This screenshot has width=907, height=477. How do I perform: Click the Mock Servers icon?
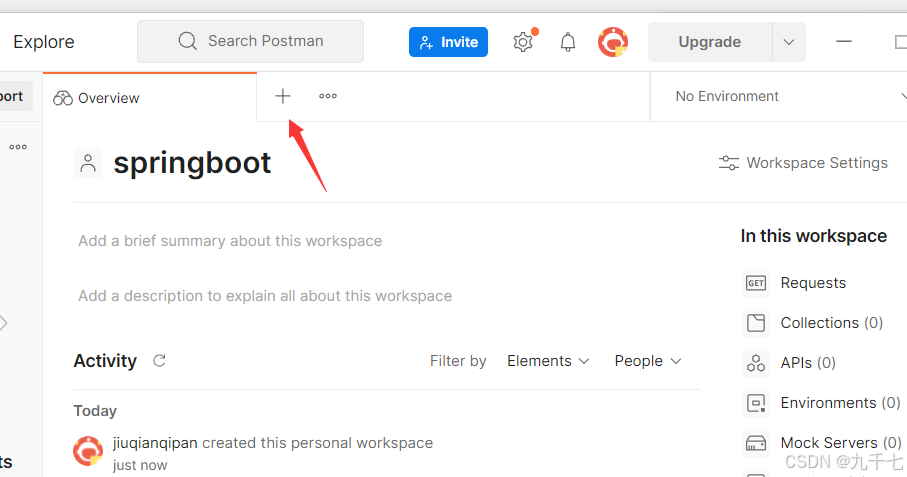756,442
